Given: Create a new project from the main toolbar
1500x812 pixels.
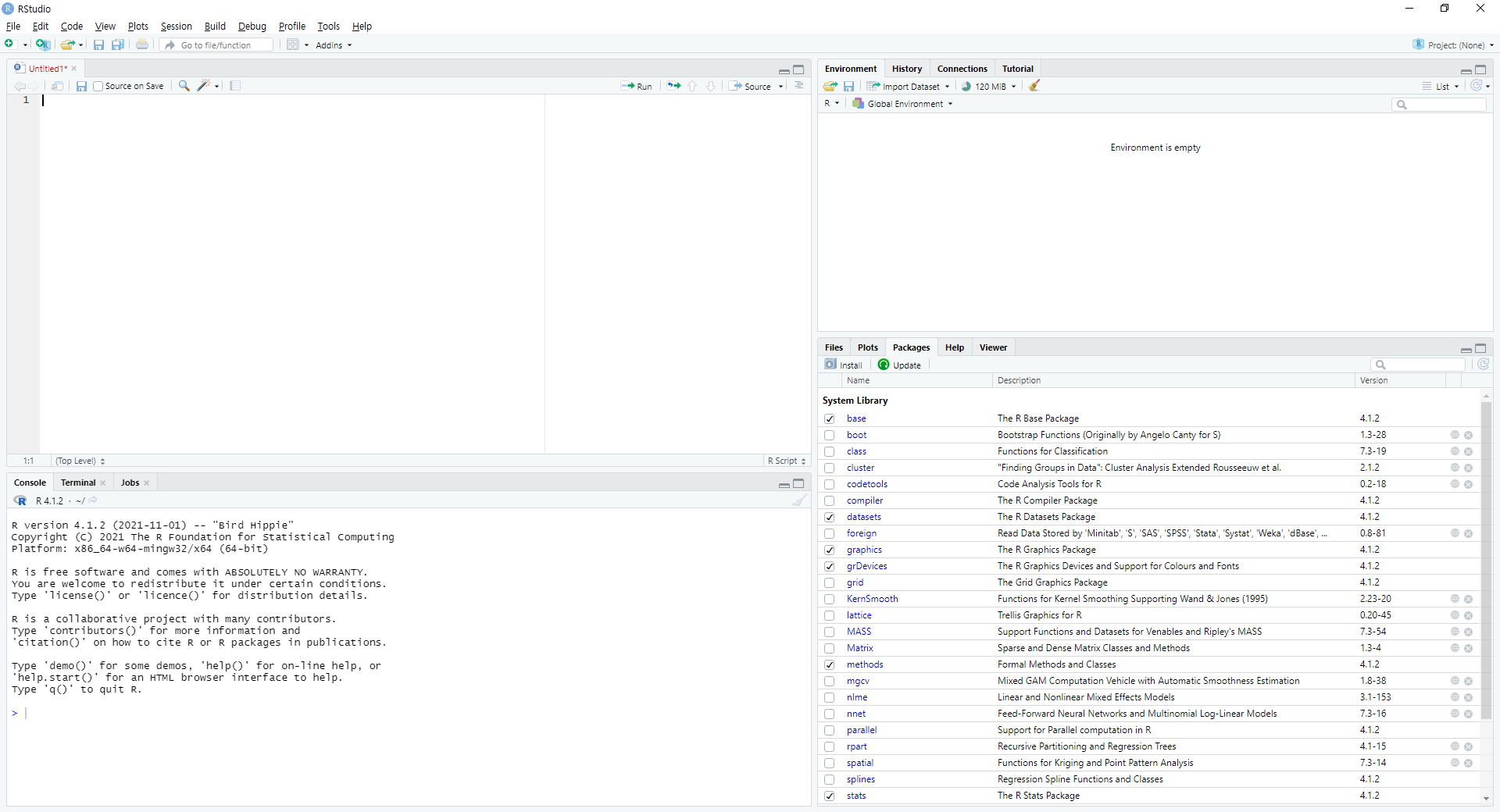Looking at the screenshot, I should click(x=43, y=45).
